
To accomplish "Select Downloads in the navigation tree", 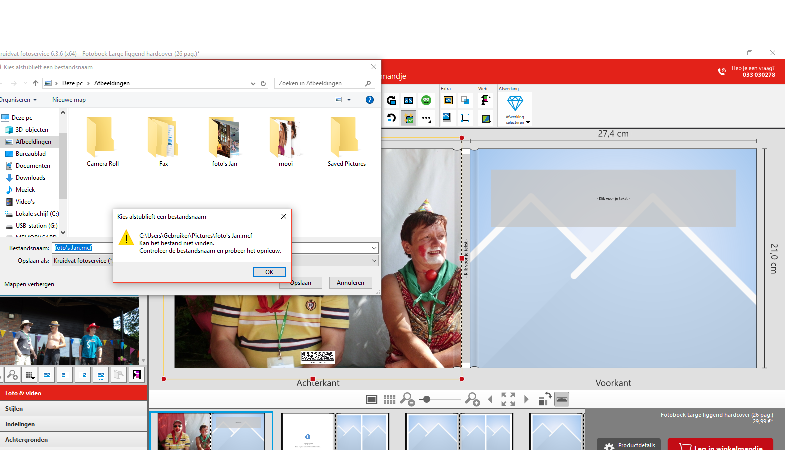I will [30, 177].
